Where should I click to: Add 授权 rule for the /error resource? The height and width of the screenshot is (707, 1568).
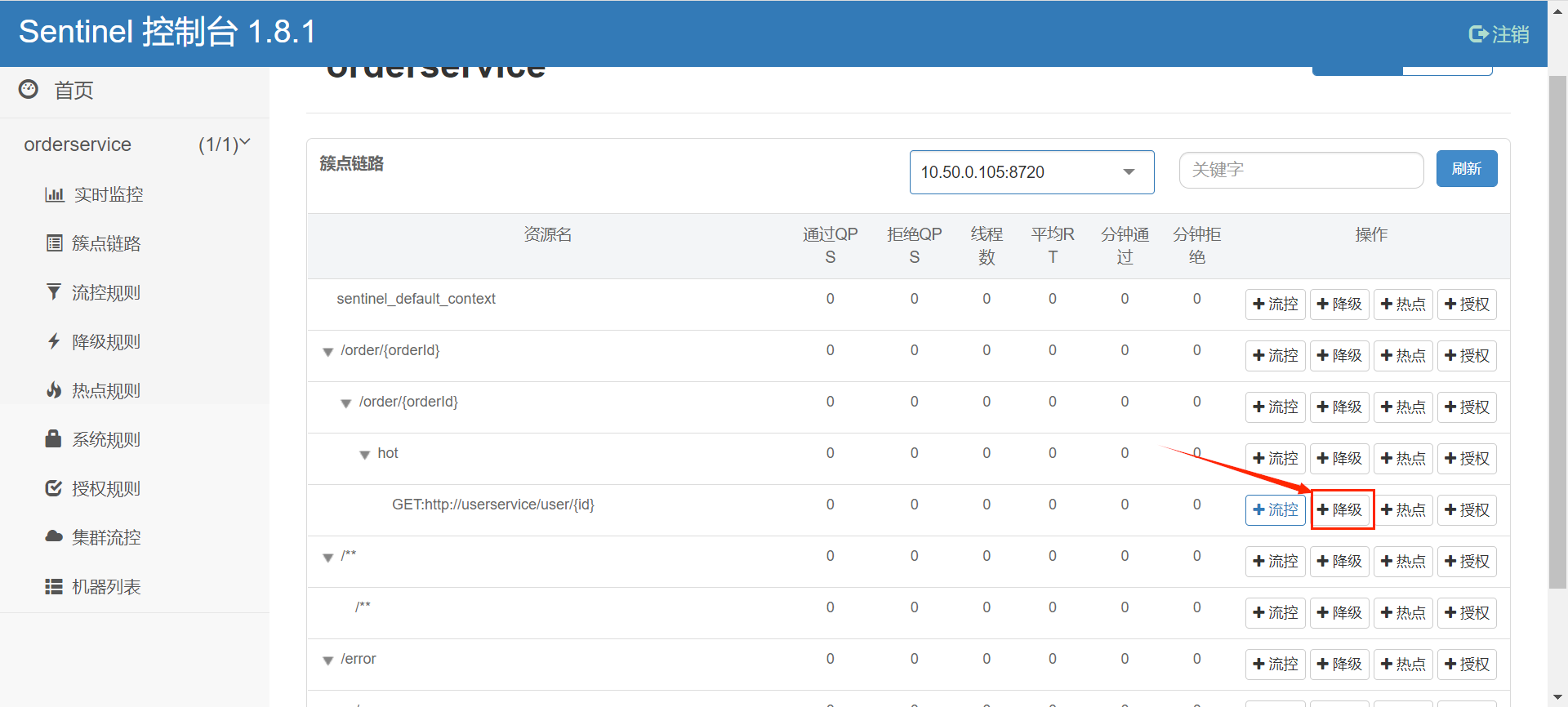point(1467,664)
